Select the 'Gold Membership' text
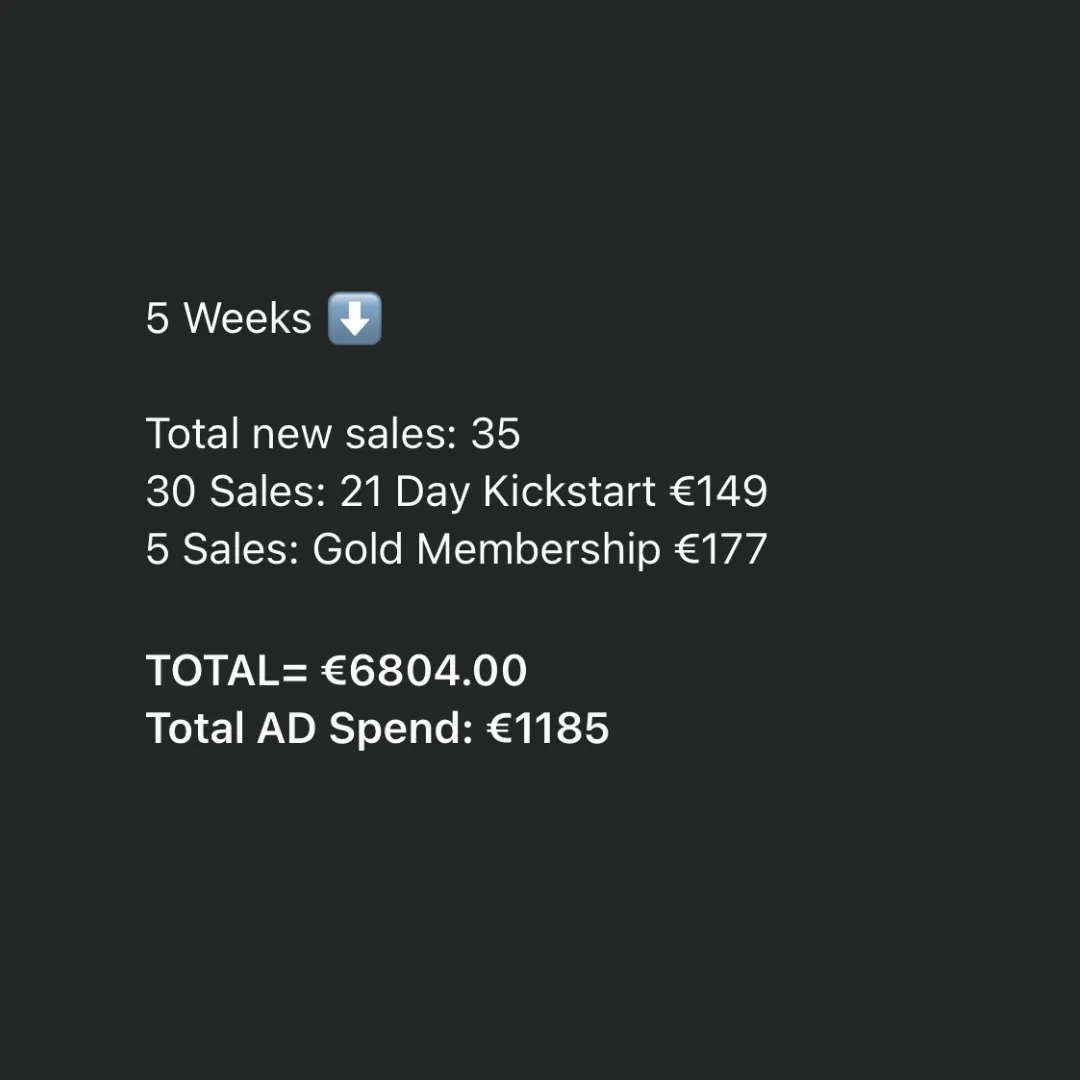1080x1080 pixels. point(486,550)
